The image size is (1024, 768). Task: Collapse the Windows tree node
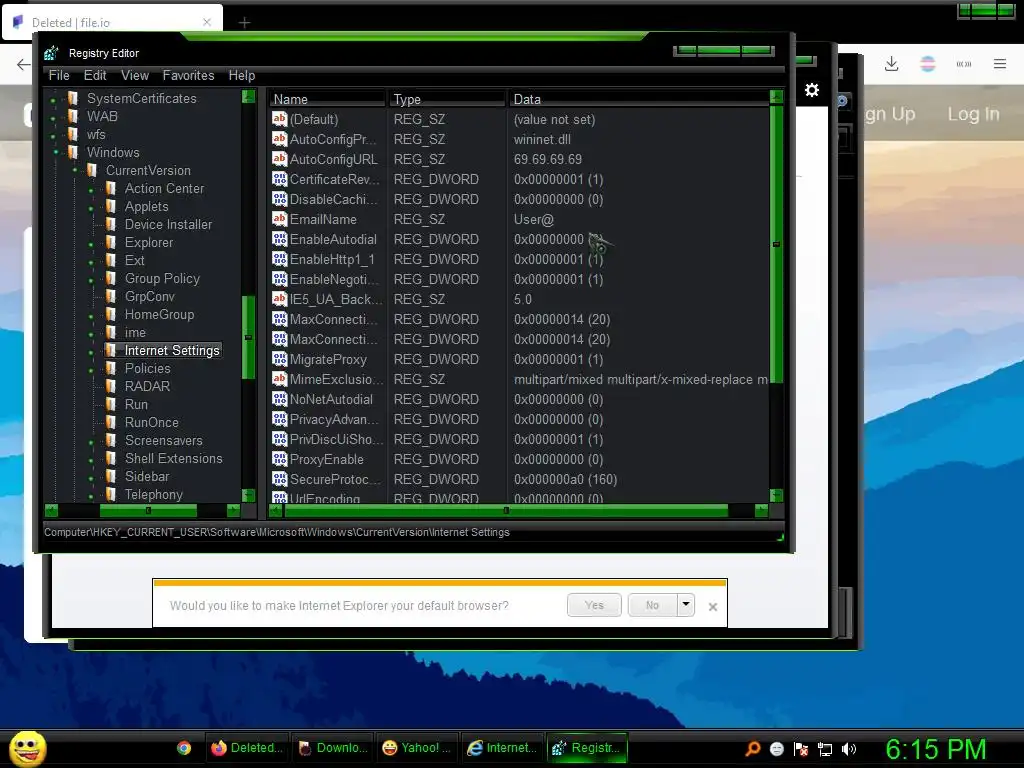(56, 152)
